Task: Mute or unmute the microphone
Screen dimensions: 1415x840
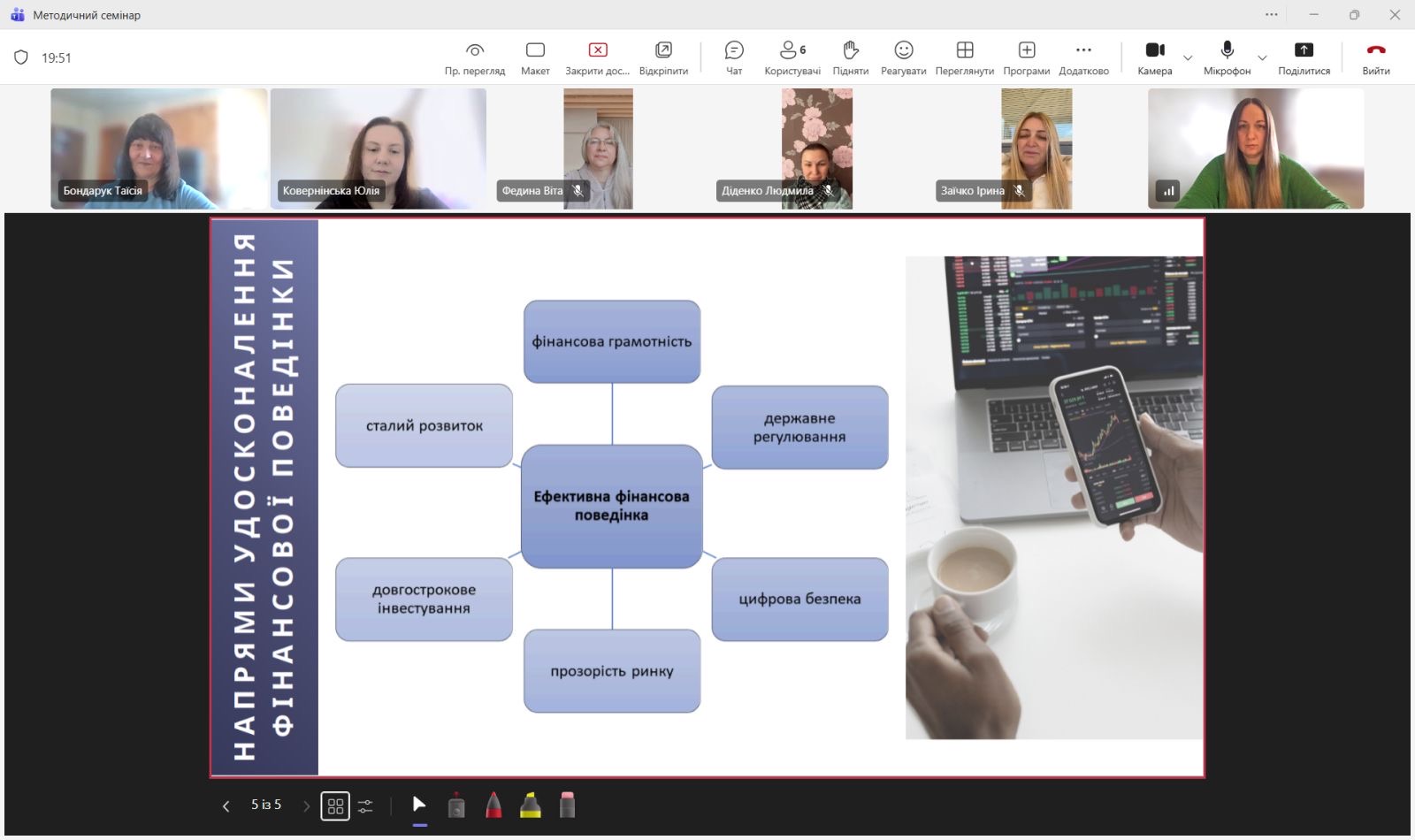Action: pos(1227,57)
